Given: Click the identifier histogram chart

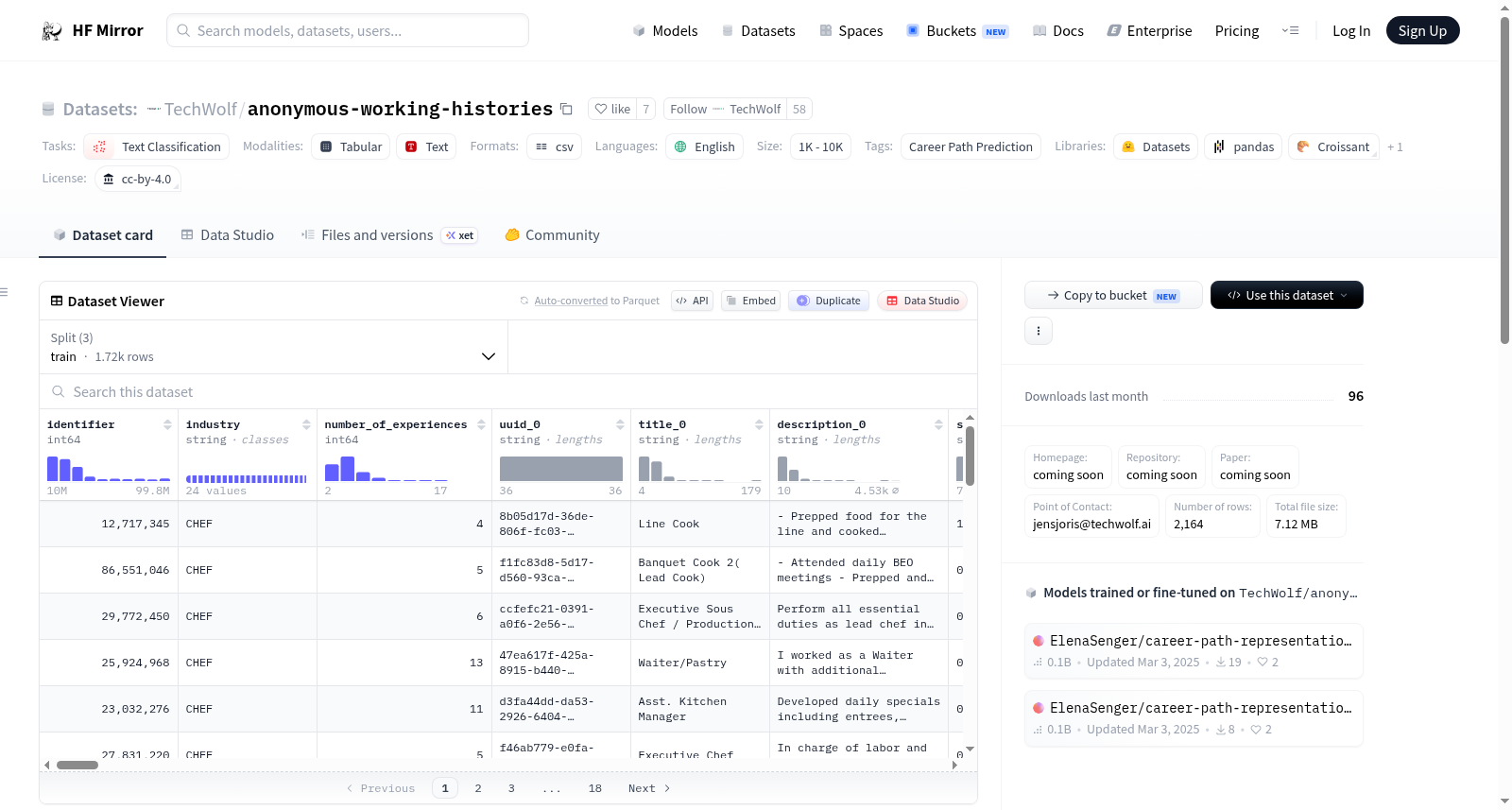Looking at the screenshot, I should [x=109, y=469].
